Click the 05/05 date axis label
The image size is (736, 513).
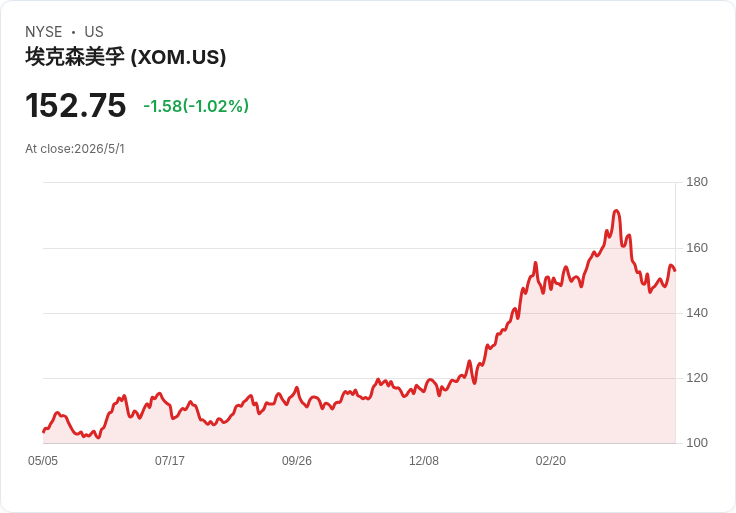pyautogui.click(x=43, y=461)
